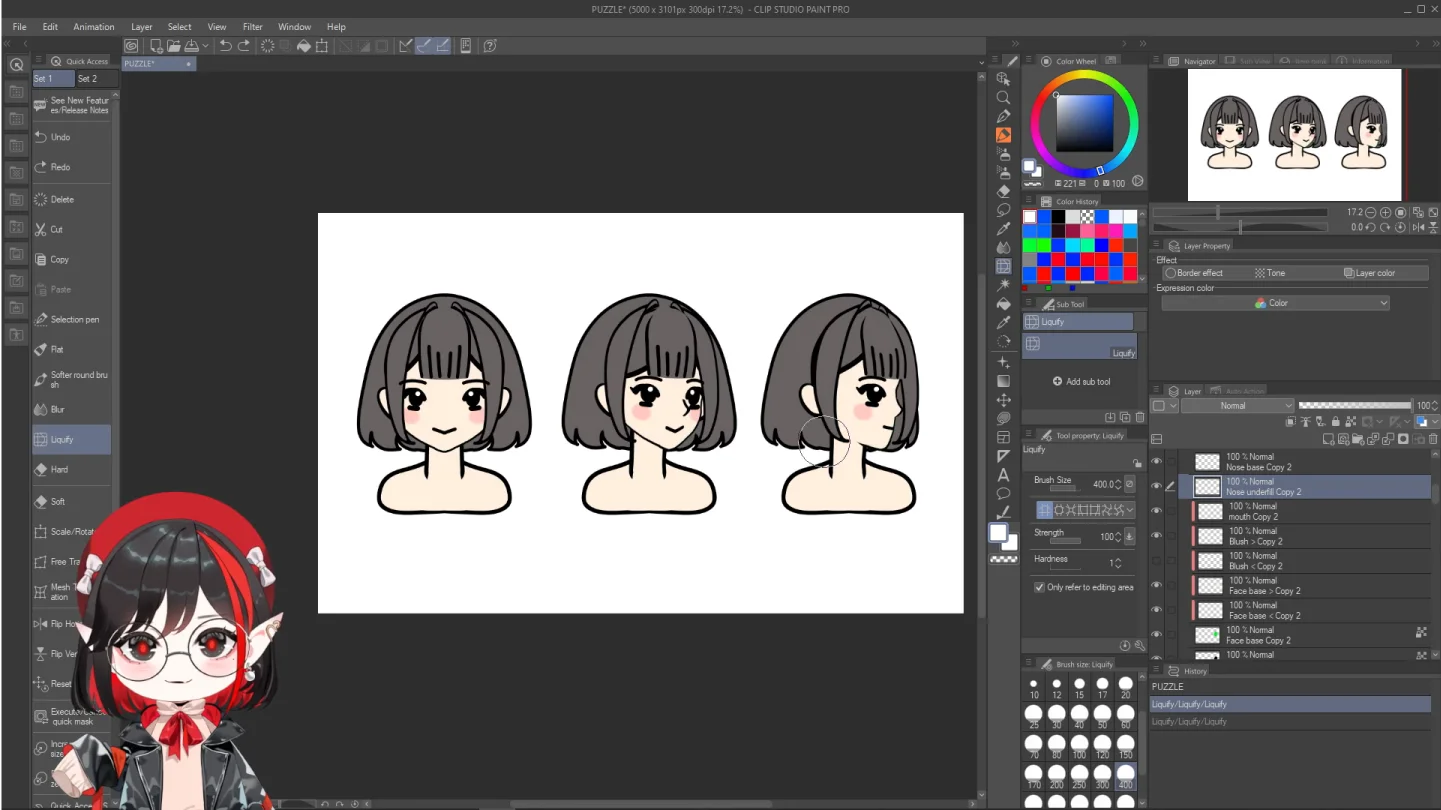Open the Window menu
1441x810 pixels.
tap(294, 27)
